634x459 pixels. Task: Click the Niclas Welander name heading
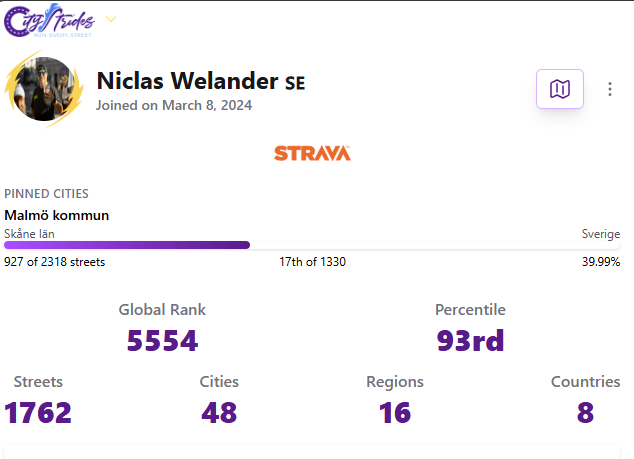click(187, 81)
